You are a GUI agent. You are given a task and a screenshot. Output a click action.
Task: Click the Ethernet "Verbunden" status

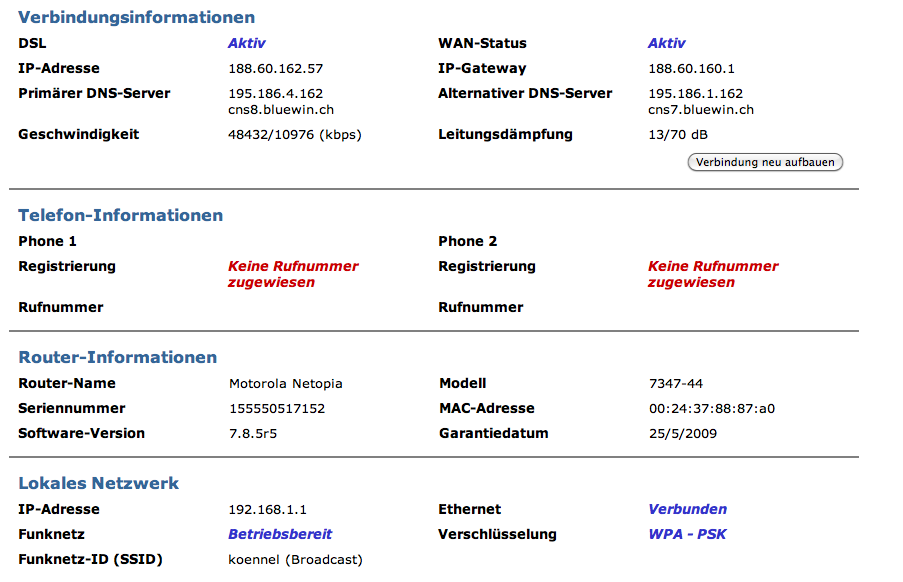pos(687,509)
